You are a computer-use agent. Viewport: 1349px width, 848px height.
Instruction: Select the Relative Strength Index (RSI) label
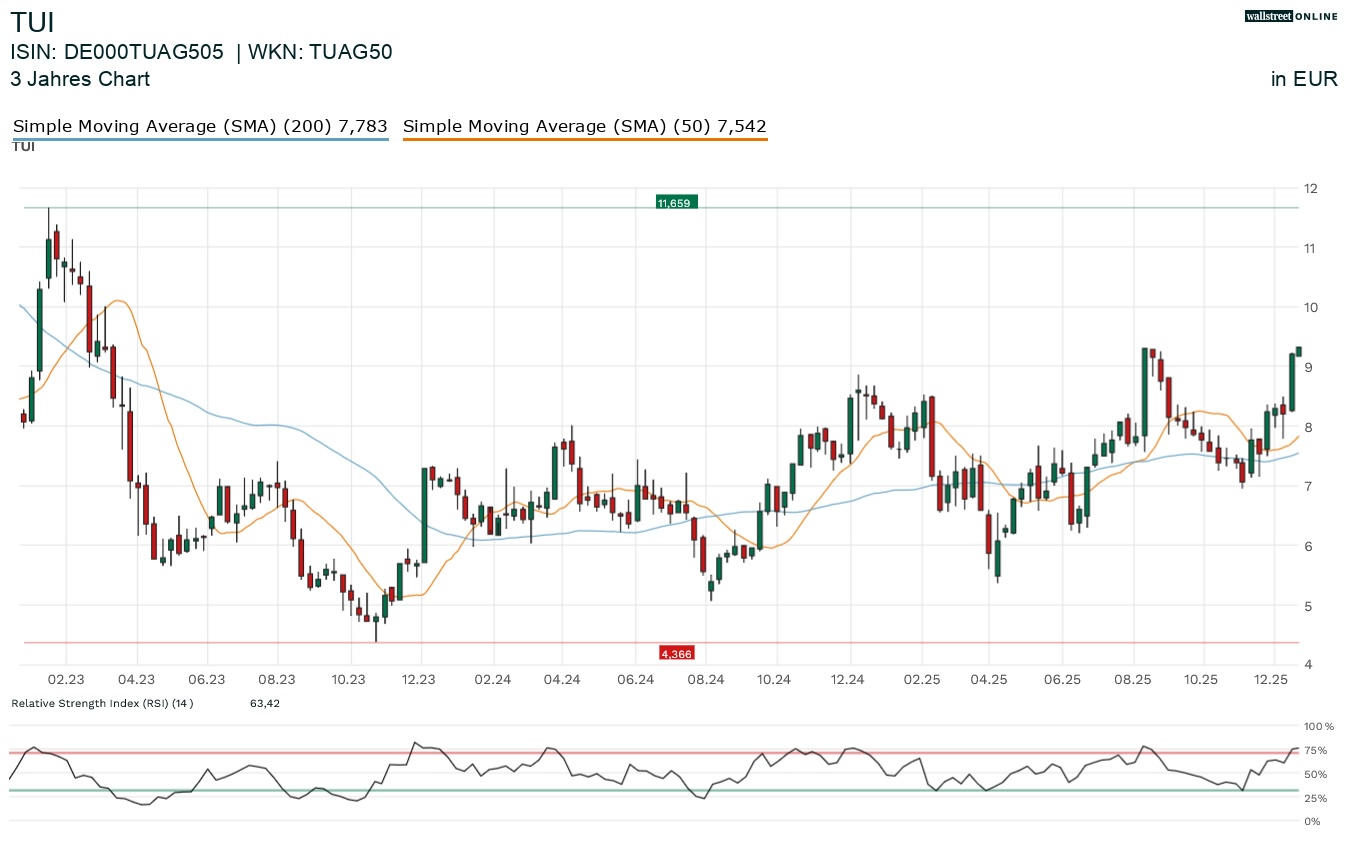(x=102, y=703)
